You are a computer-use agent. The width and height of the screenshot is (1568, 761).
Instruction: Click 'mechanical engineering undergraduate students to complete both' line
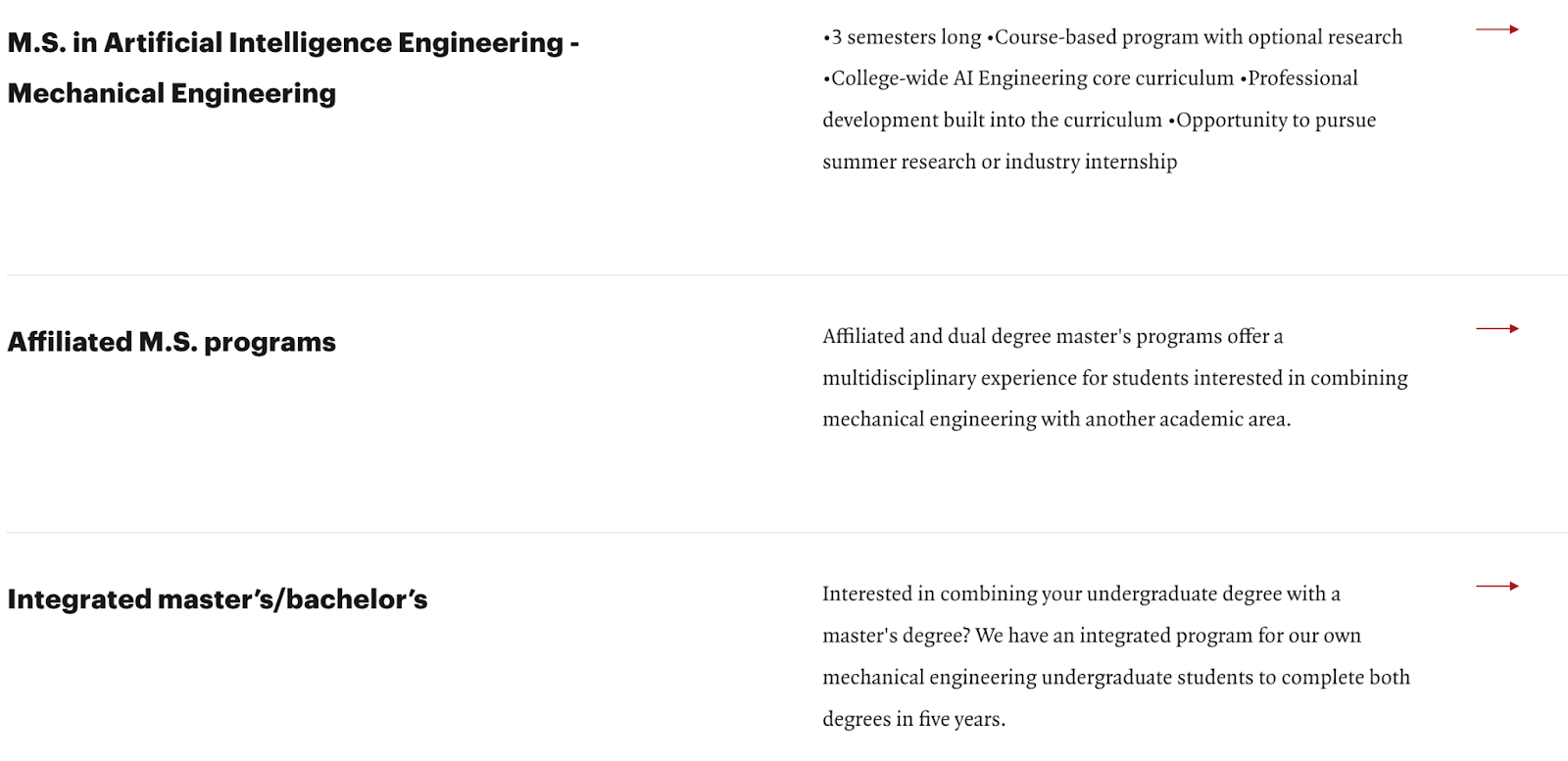1116,677
